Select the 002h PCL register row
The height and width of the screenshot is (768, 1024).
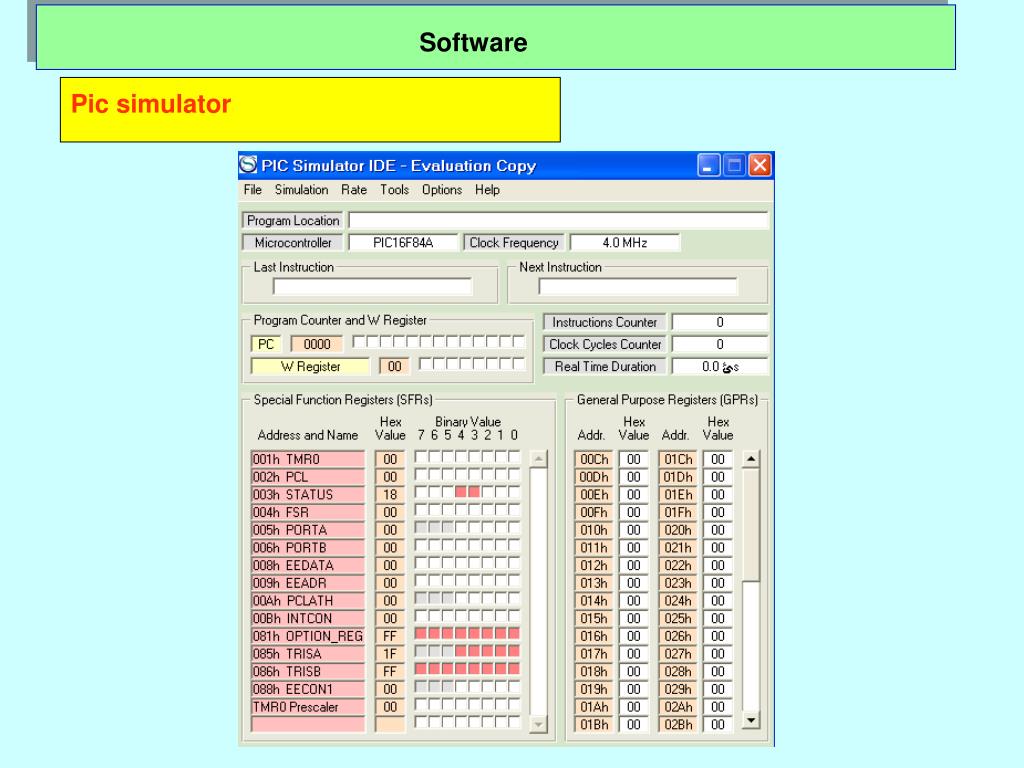pos(308,477)
